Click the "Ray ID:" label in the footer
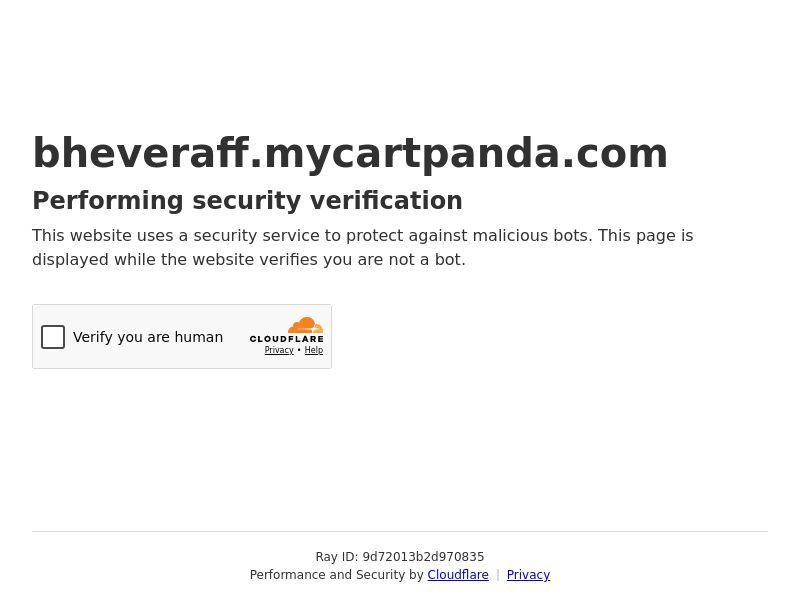 click(337, 557)
